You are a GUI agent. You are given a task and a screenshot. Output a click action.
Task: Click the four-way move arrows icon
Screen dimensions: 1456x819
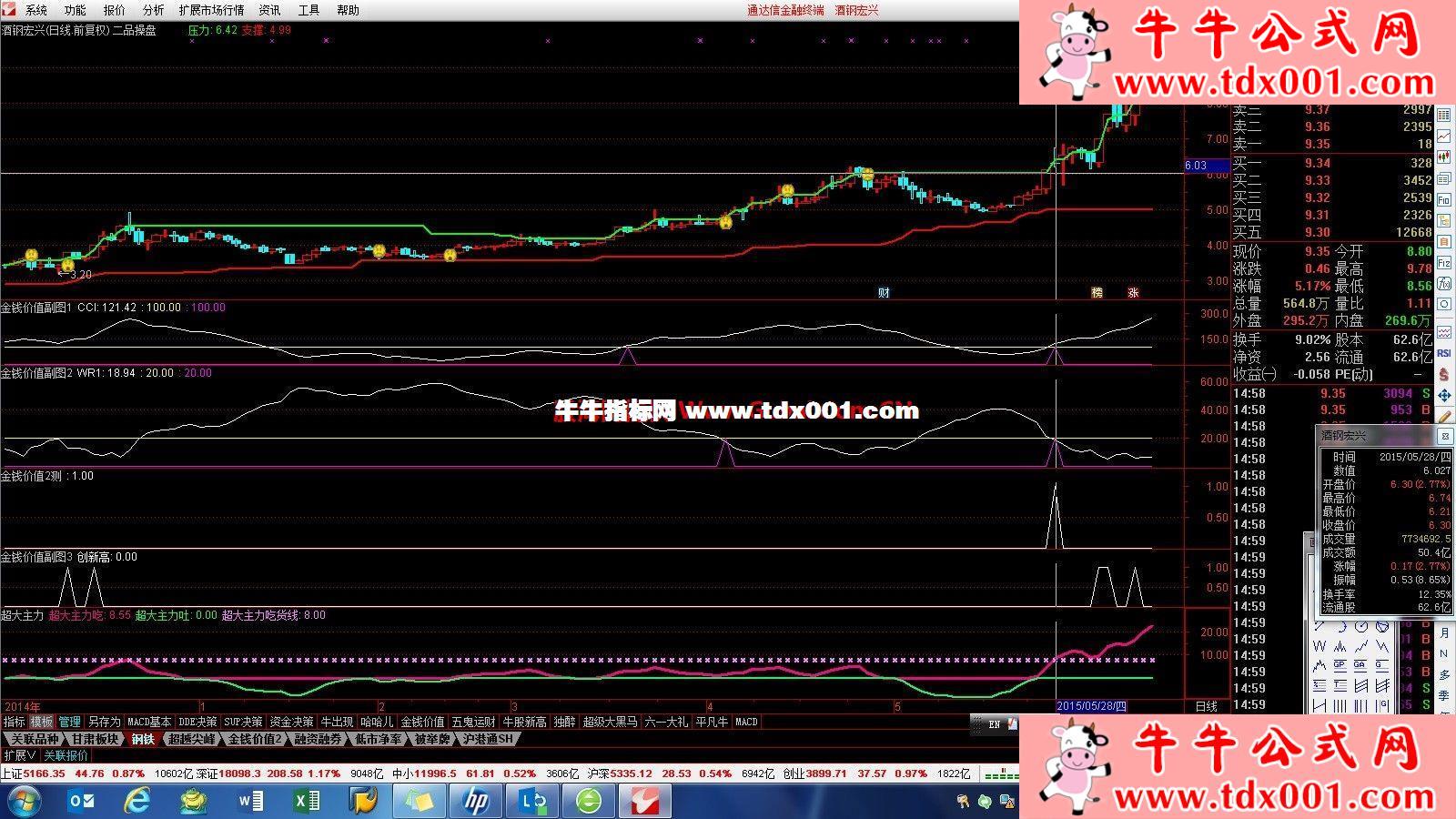[x=1444, y=395]
